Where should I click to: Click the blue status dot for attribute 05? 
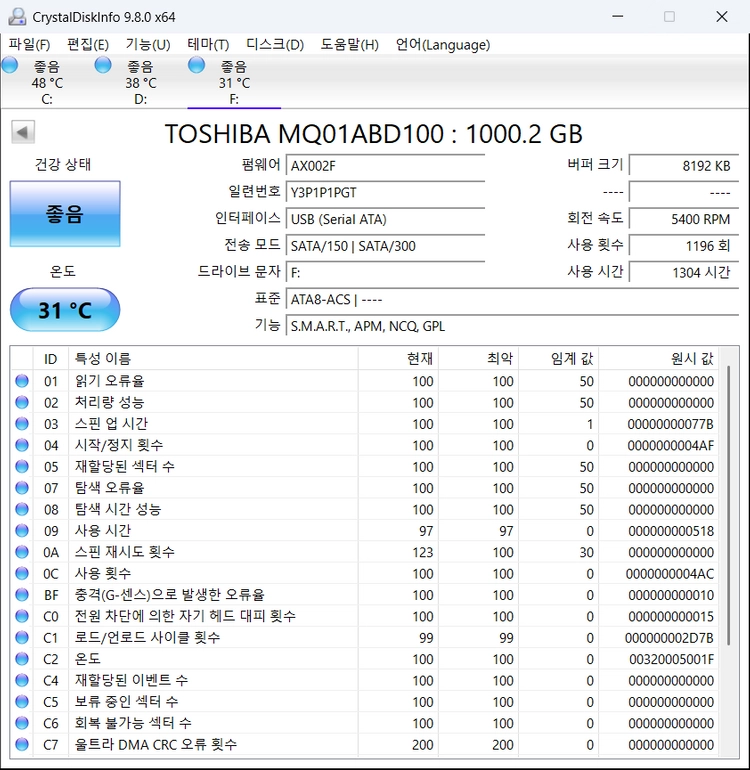point(22,467)
